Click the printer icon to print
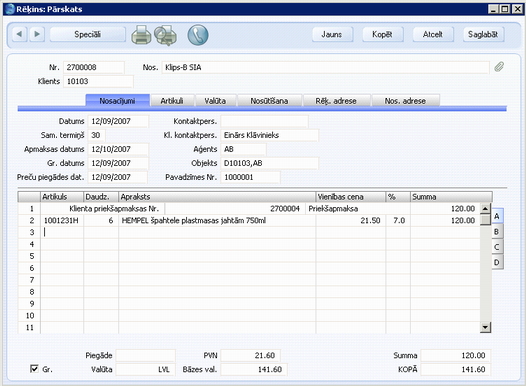Image resolution: width=526 pixels, height=386 pixels. click(x=141, y=35)
